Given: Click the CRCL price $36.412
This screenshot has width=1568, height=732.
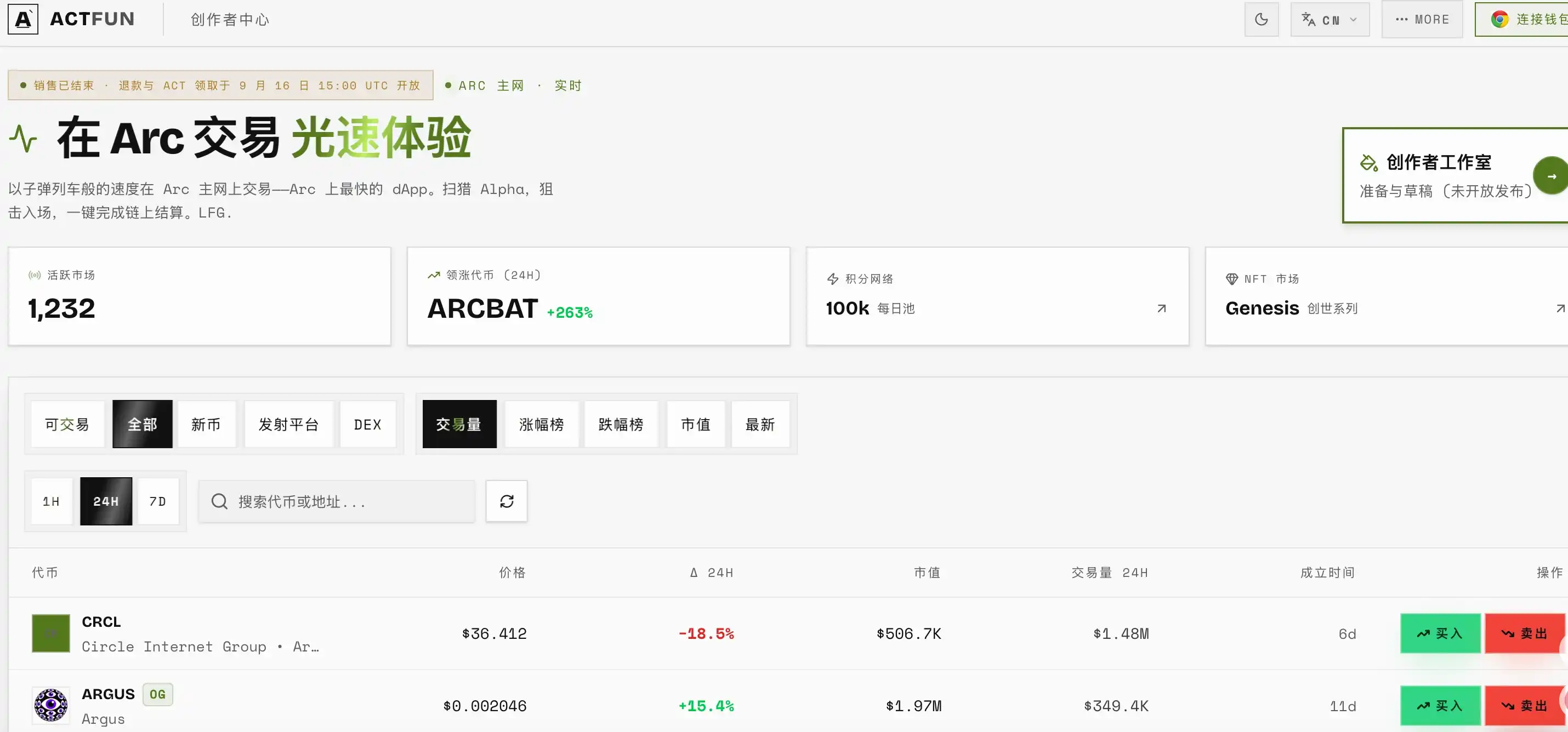Looking at the screenshot, I should [495, 633].
